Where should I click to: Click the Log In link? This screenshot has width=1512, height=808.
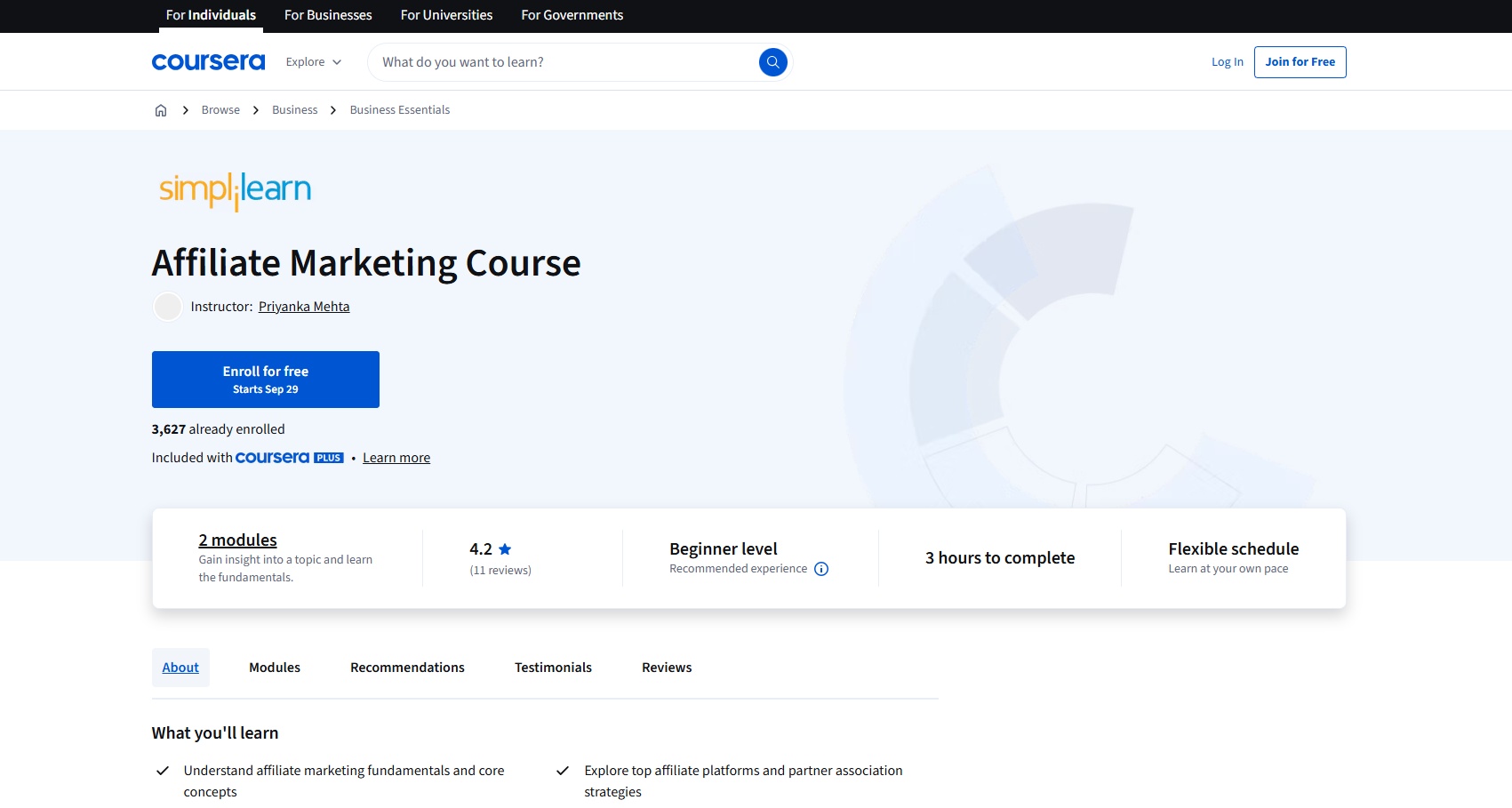click(1228, 62)
